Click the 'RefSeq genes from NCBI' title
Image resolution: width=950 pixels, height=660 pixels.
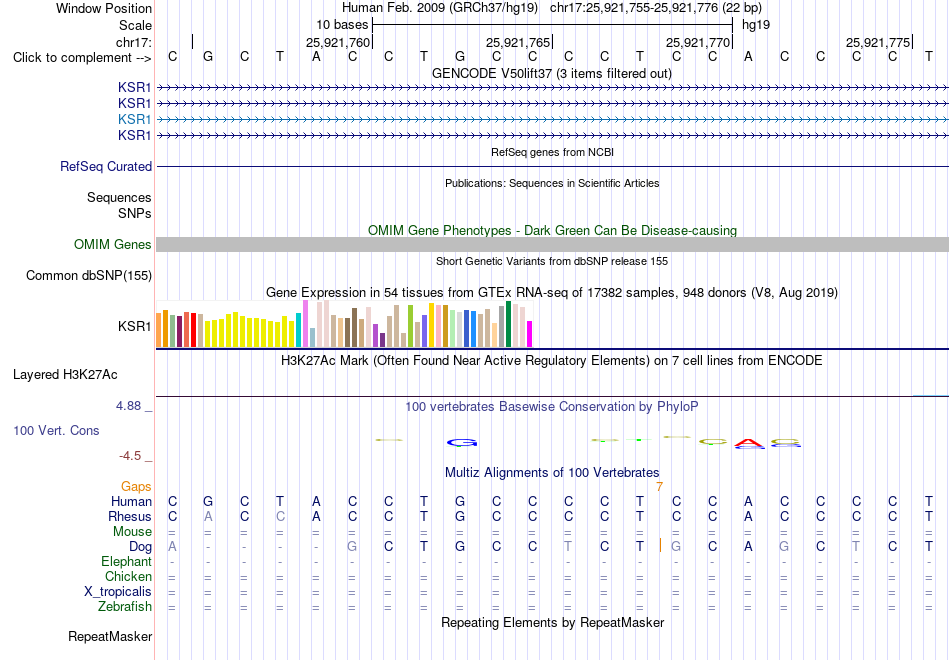tap(552, 152)
